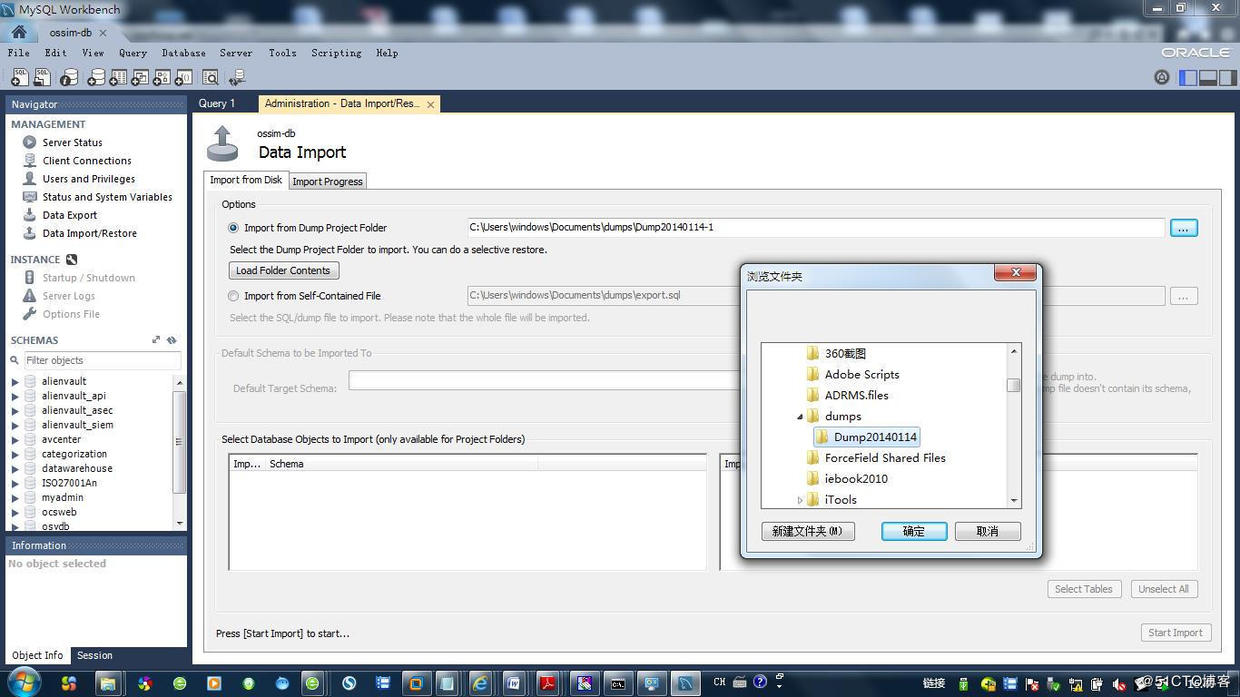The height and width of the screenshot is (697, 1240).
Task: Select Import from Dump Project Folder
Action: click(234, 228)
